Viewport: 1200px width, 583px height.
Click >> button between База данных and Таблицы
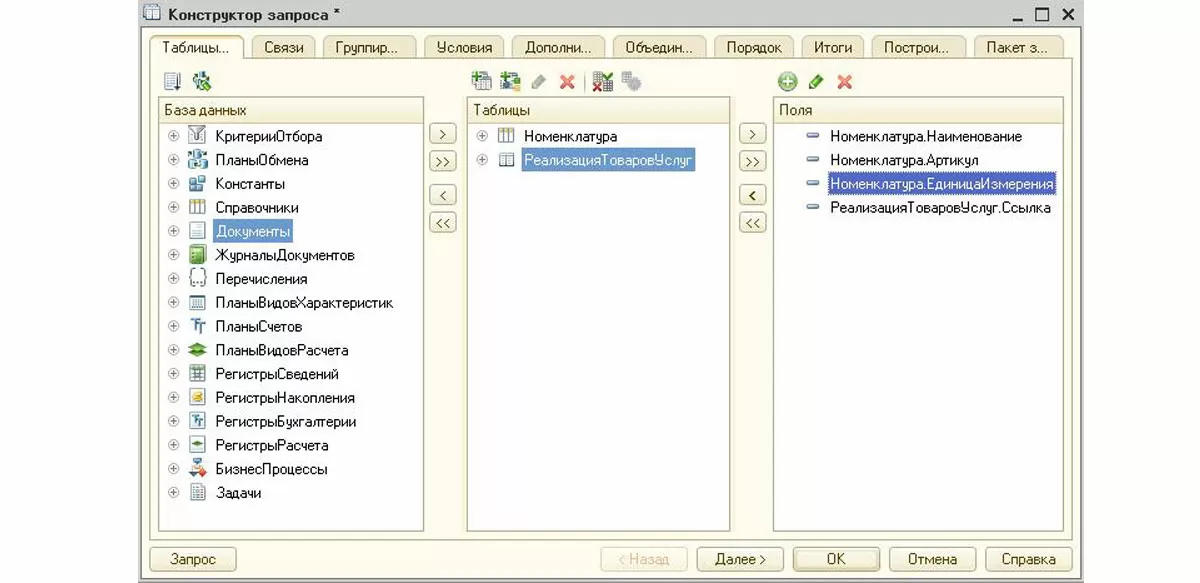(x=442, y=161)
